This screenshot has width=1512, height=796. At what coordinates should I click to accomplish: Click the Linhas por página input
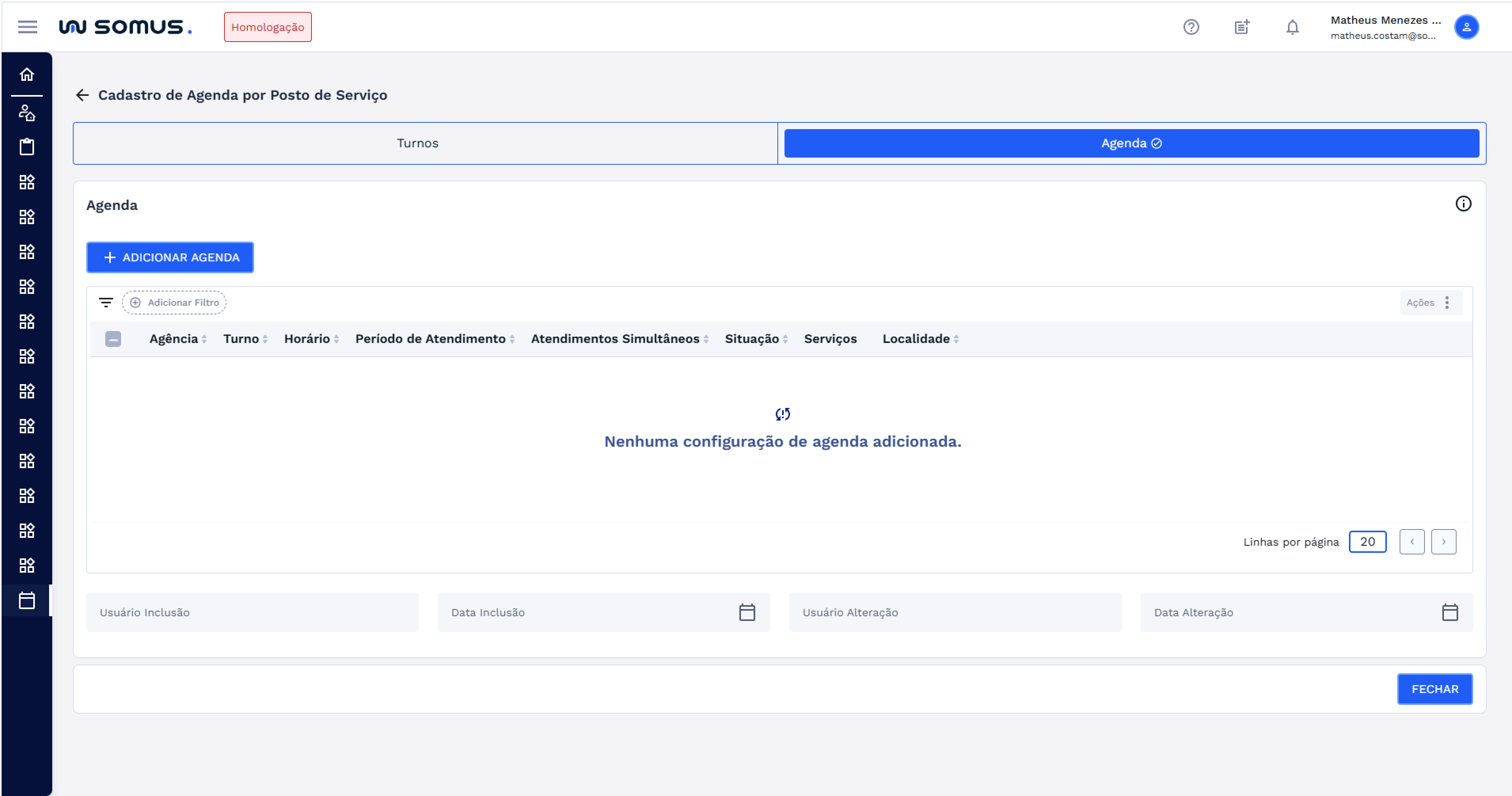[x=1367, y=542]
